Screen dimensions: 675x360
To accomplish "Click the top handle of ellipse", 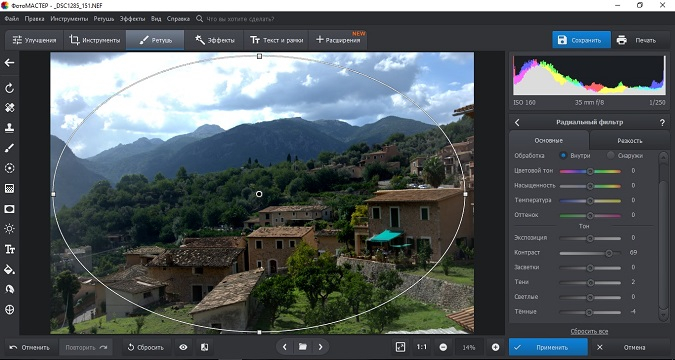I will (259, 56).
